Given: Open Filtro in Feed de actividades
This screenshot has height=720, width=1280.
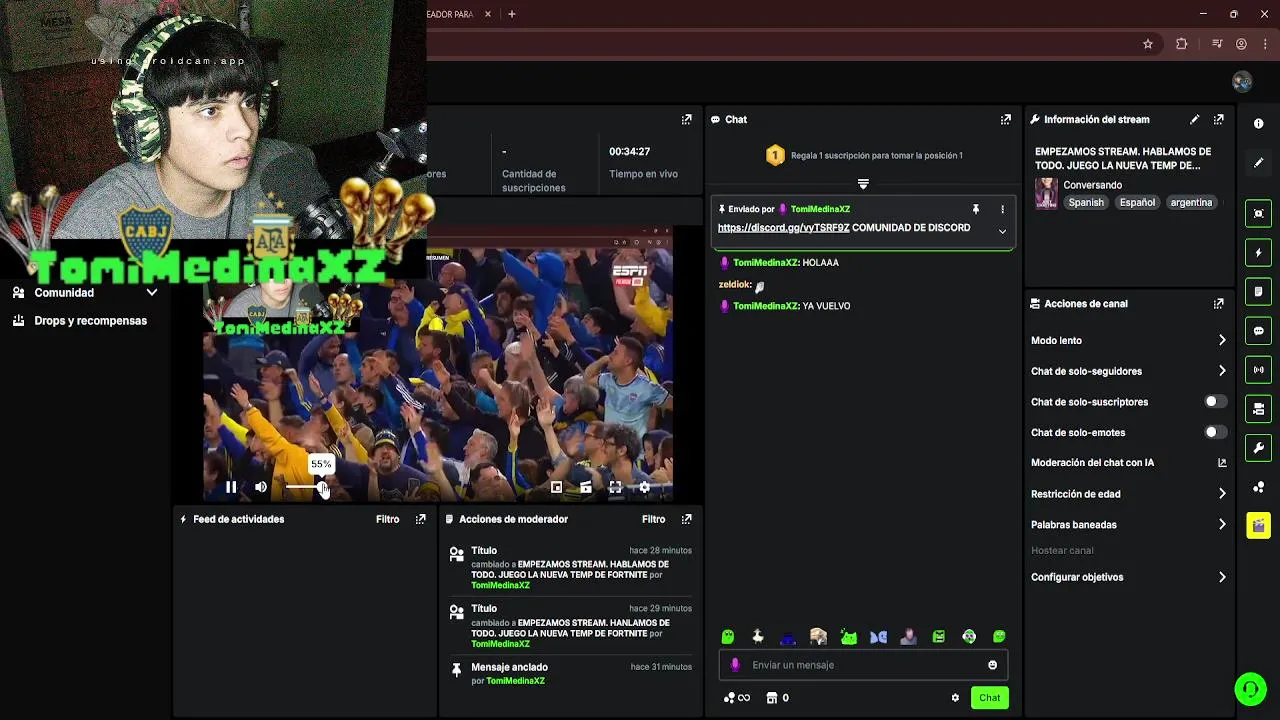Looking at the screenshot, I should pos(387,519).
